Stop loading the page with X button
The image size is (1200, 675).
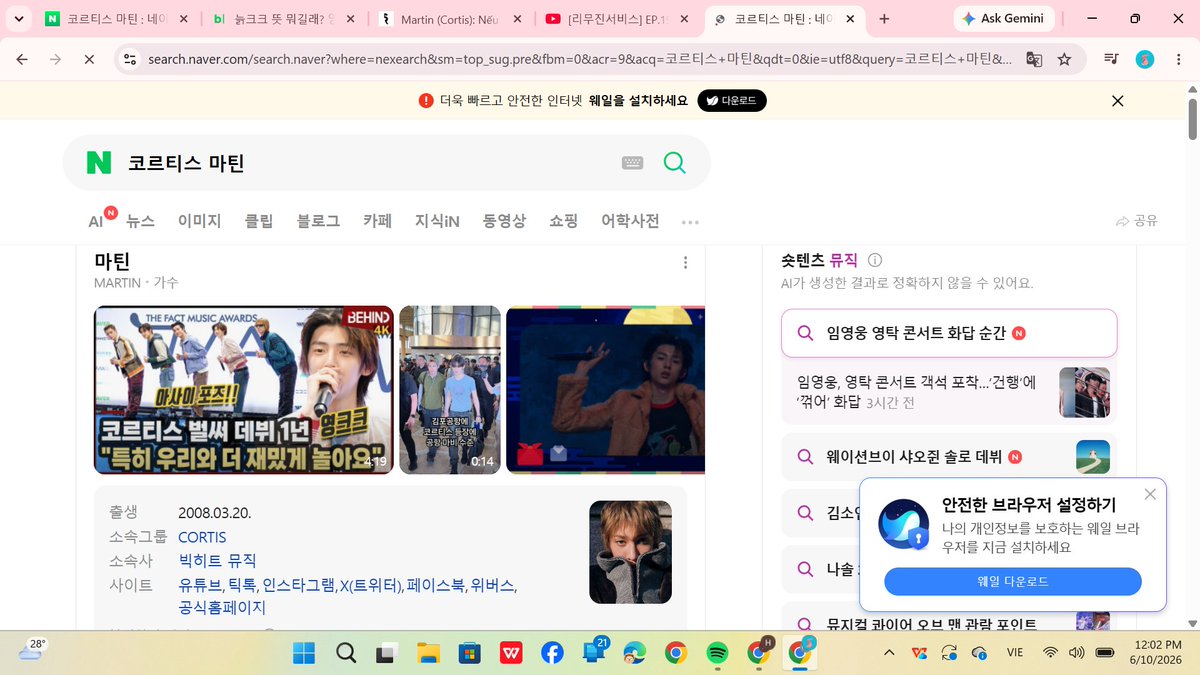coord(88,59)
